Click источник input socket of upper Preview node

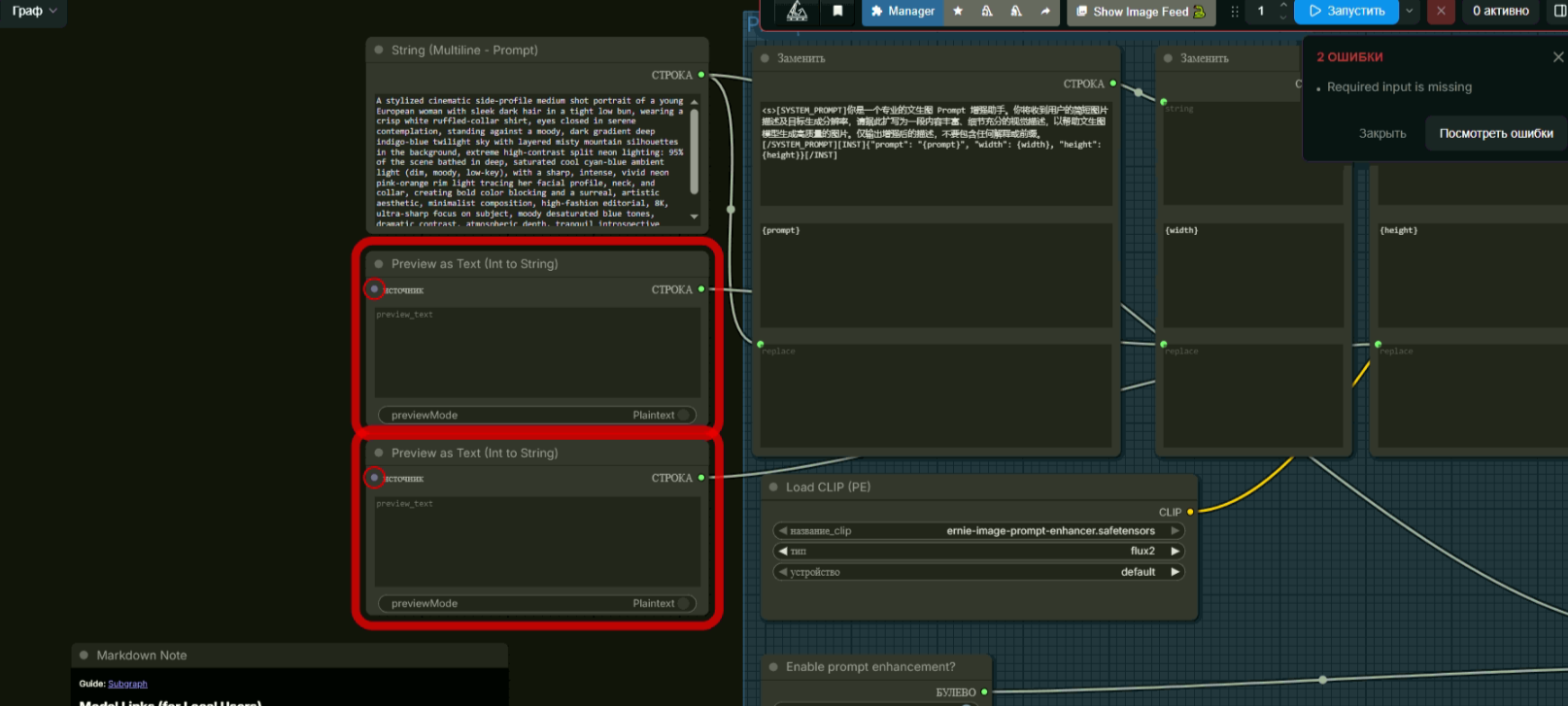374,289
